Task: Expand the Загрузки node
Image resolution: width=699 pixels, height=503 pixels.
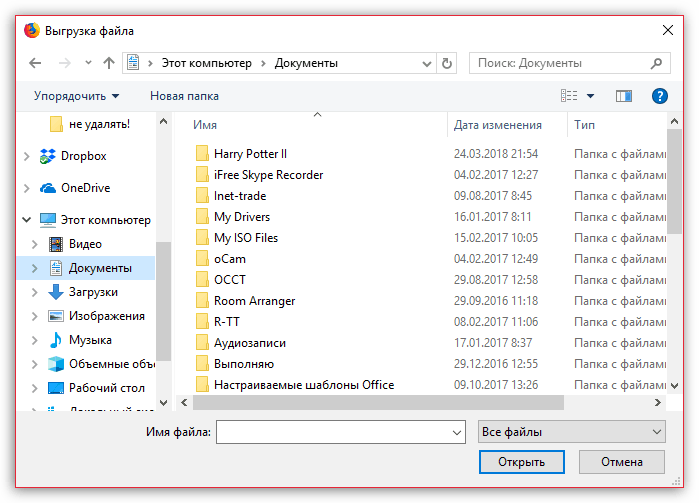Action: pyautogui.click(x=35, y=292)
